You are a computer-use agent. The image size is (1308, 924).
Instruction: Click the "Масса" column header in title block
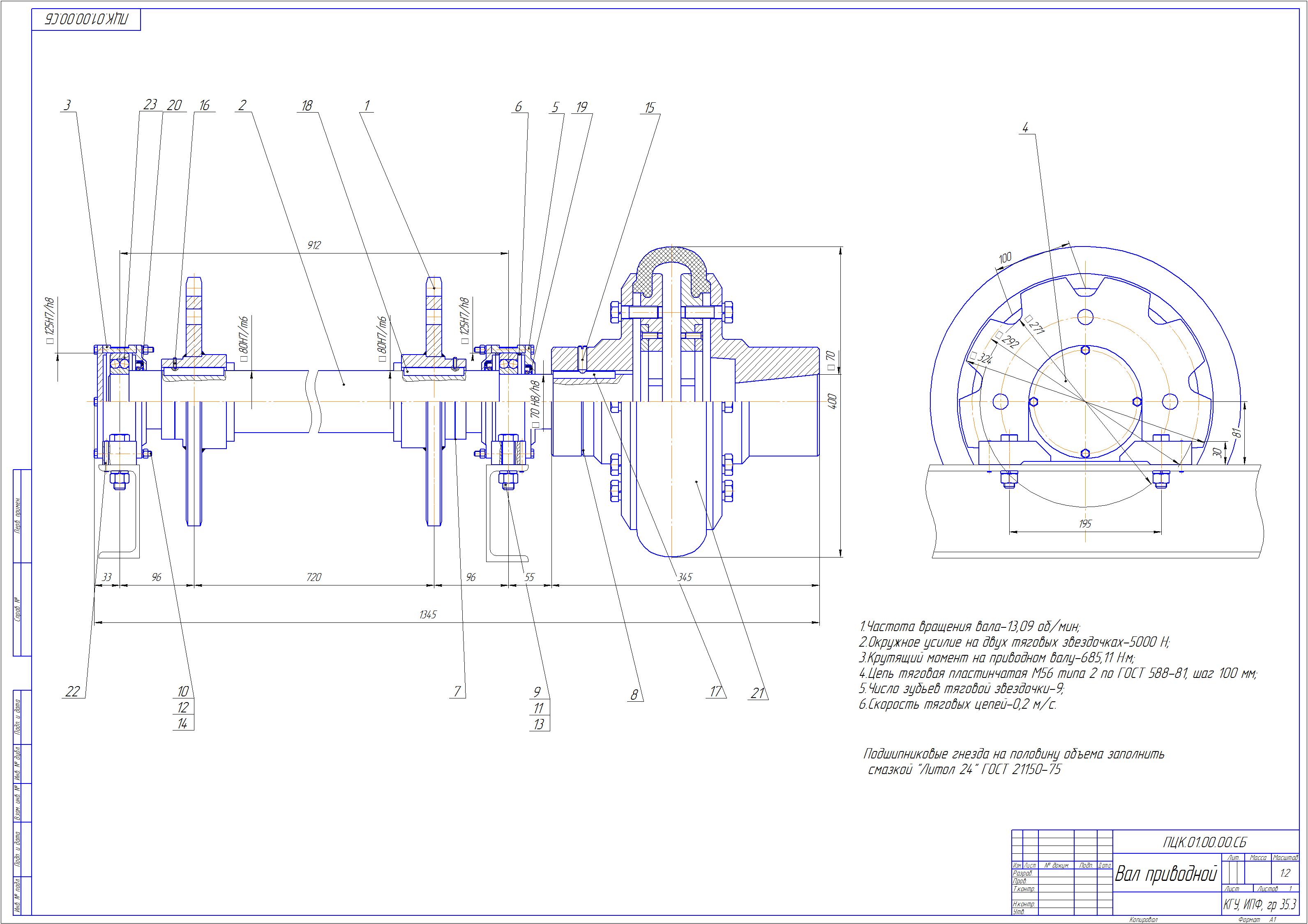point(1257,857)
